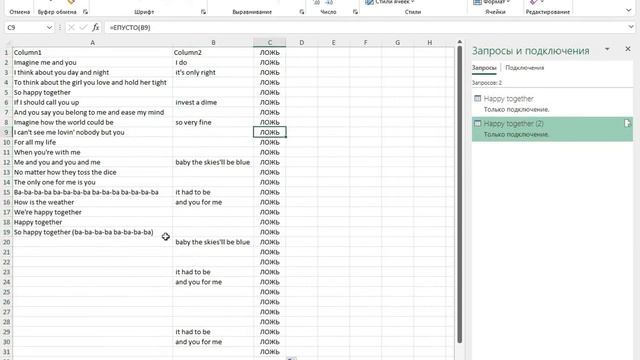Image resolution: width=640 pixels, height=360 pixels.
Task: Click the Стили group label
Action: pos(413,12)
